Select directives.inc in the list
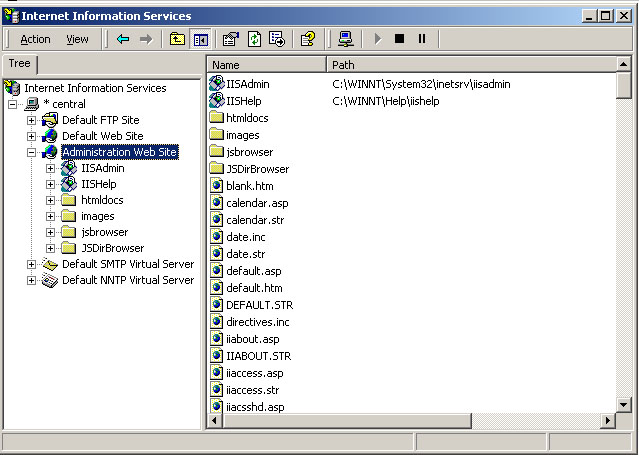 (x=258, y=322)
